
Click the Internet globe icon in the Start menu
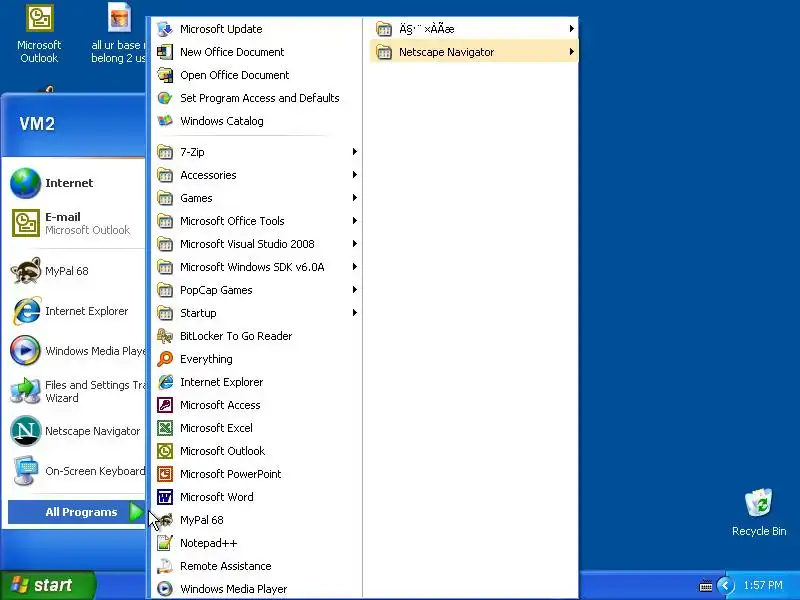(26, 183)
